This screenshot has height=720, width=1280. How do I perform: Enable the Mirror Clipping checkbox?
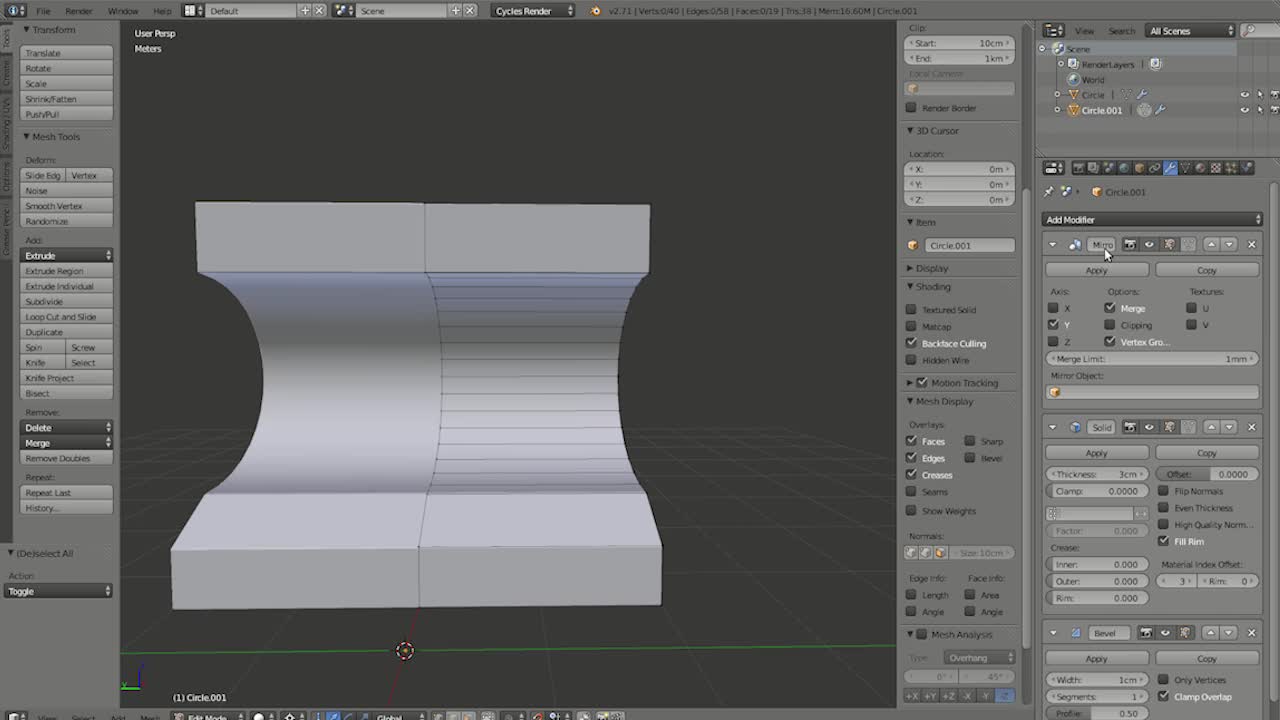click(1110, 325)
